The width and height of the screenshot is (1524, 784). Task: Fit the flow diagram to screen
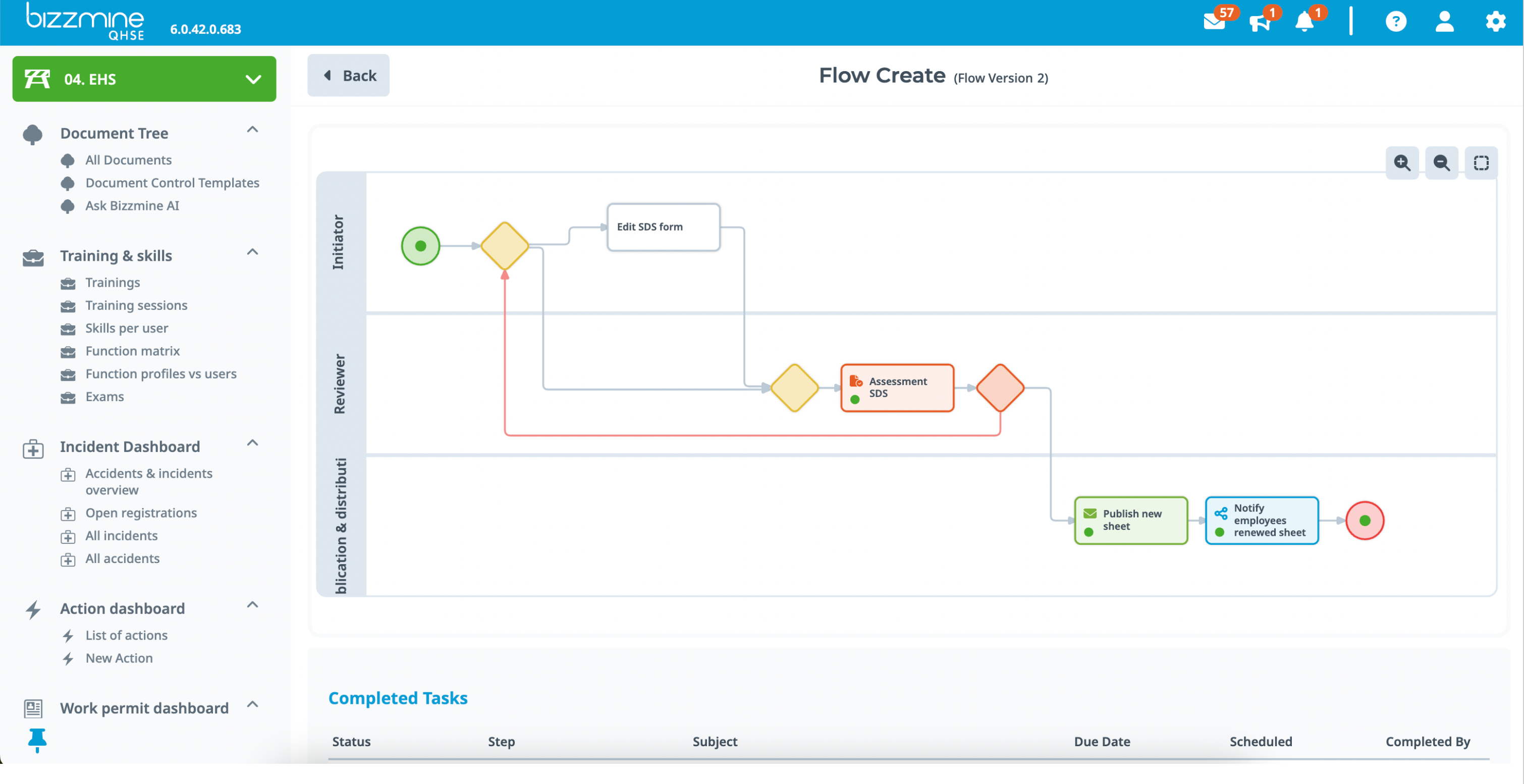click(1482, 162)
